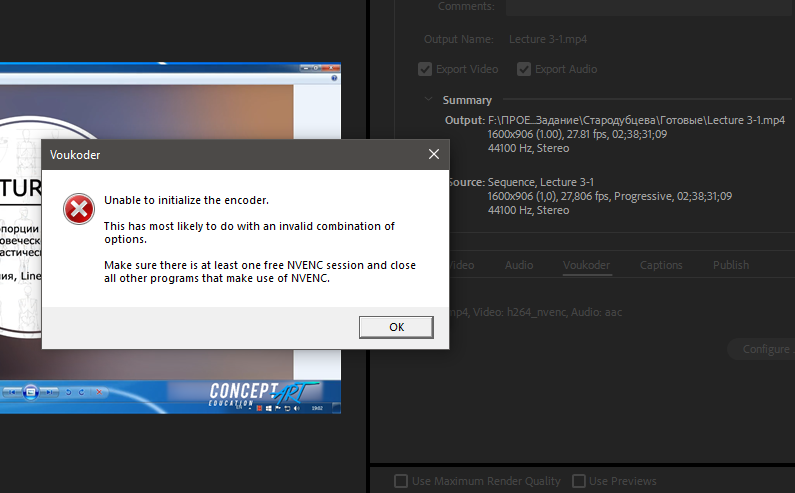Close the Voukoder dialog with the X
The width and height of the screenshot is (795, 493).
coord(433,155)
